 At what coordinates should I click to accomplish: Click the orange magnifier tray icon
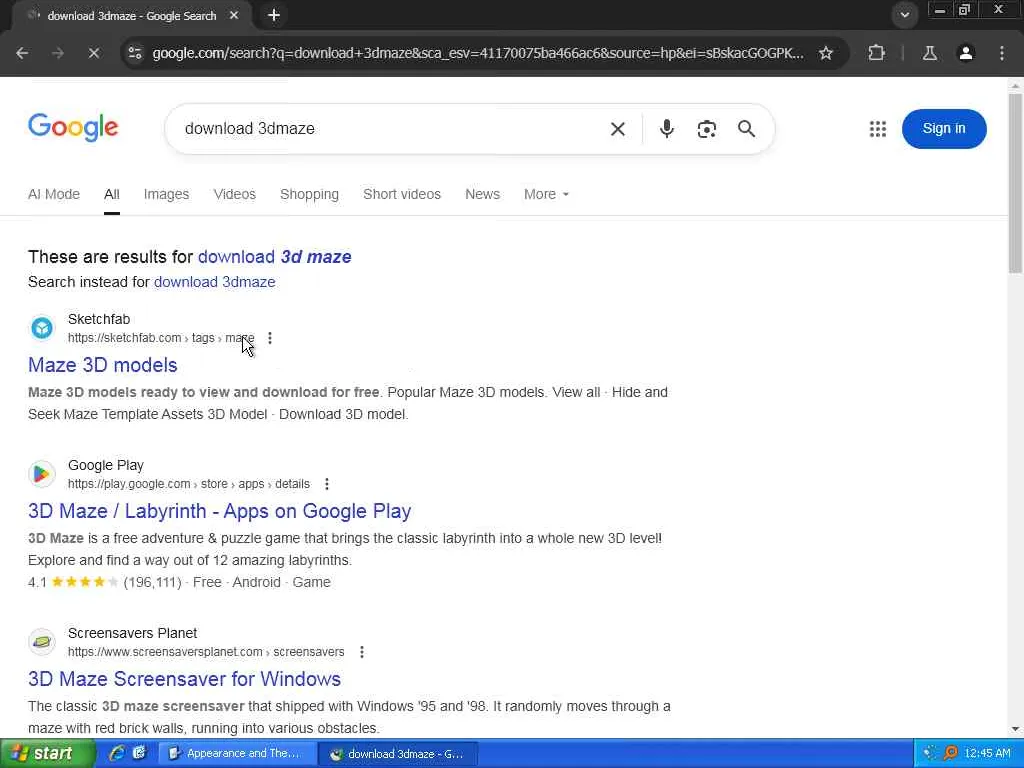pyautogui.click(x=950, y=753)
